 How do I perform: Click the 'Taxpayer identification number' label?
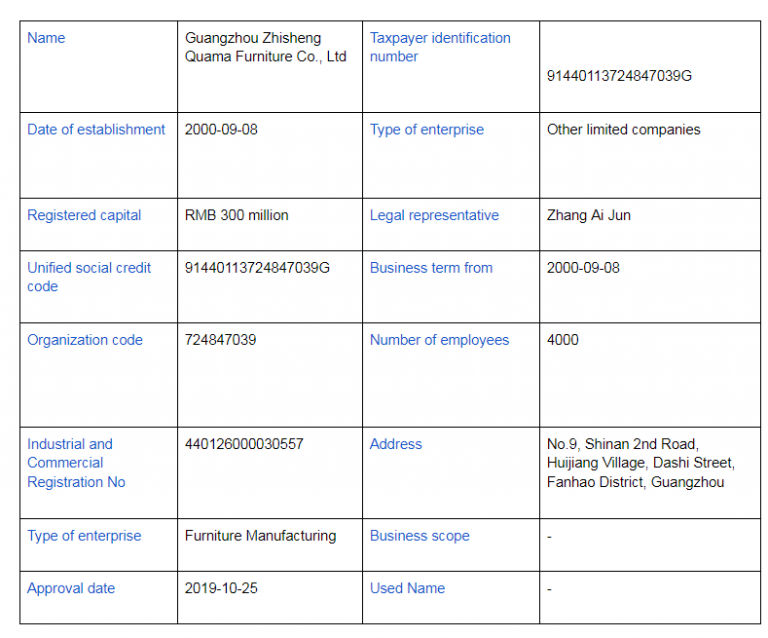pos(440,47)
